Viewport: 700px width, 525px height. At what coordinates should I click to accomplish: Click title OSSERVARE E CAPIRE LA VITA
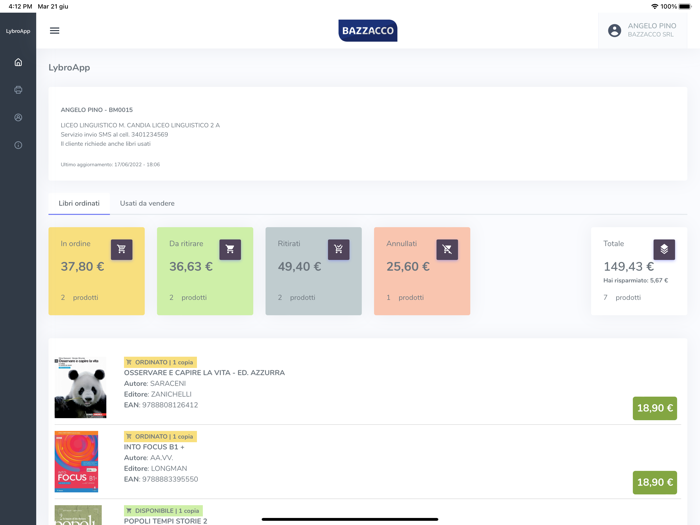204,373
